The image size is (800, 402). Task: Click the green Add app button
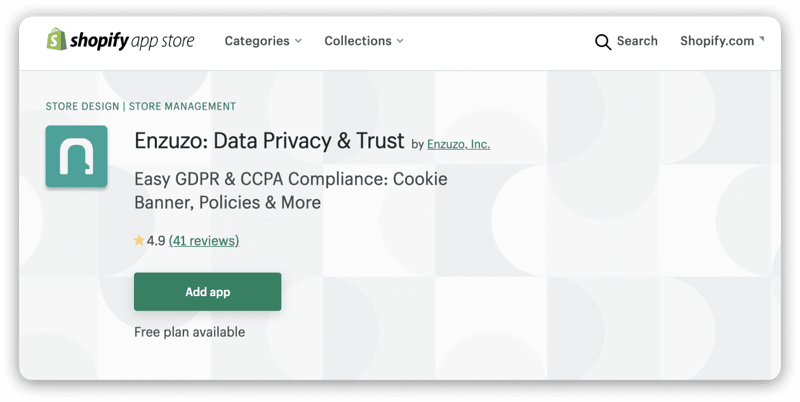click(x=208, y=292)
